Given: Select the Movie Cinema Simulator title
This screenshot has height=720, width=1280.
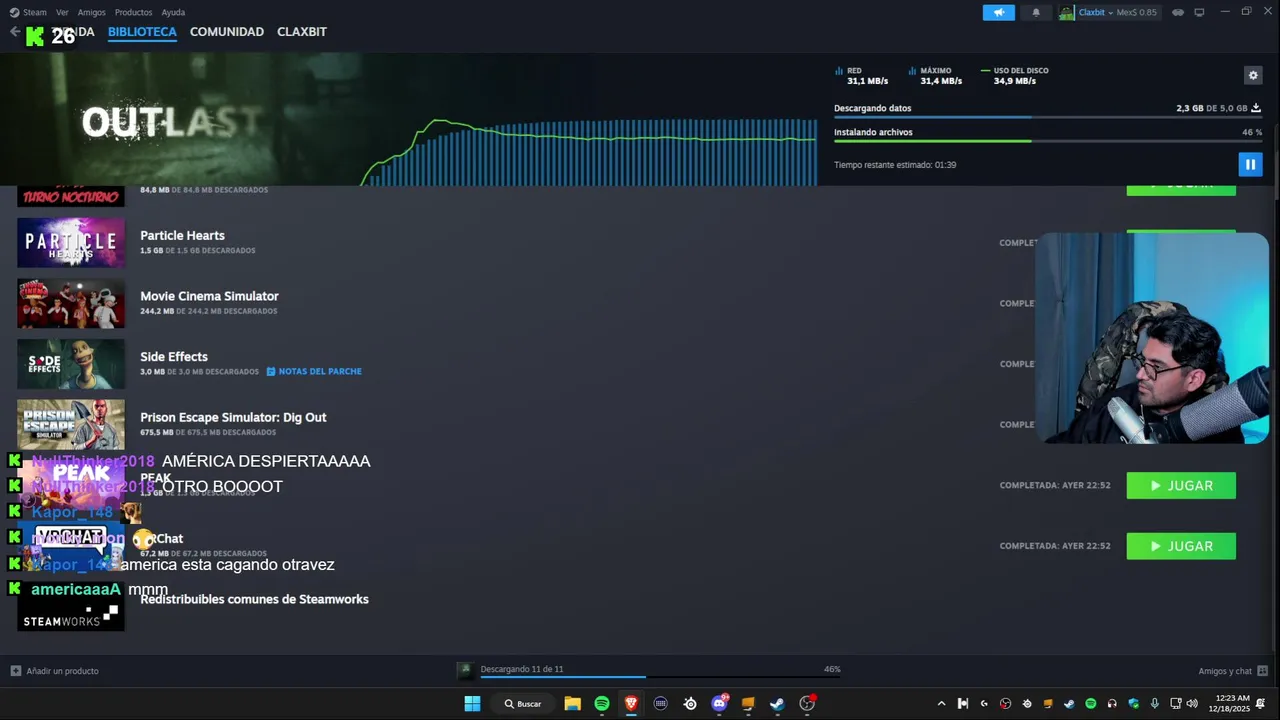Looking at the screenshot, I should (209, 296).
